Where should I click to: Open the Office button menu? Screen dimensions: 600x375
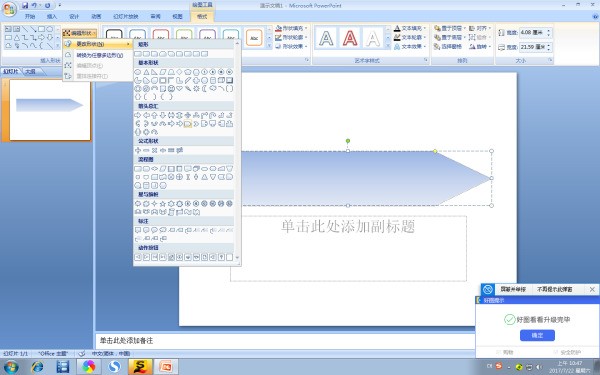pyautogui.click(x=9, y=9)
